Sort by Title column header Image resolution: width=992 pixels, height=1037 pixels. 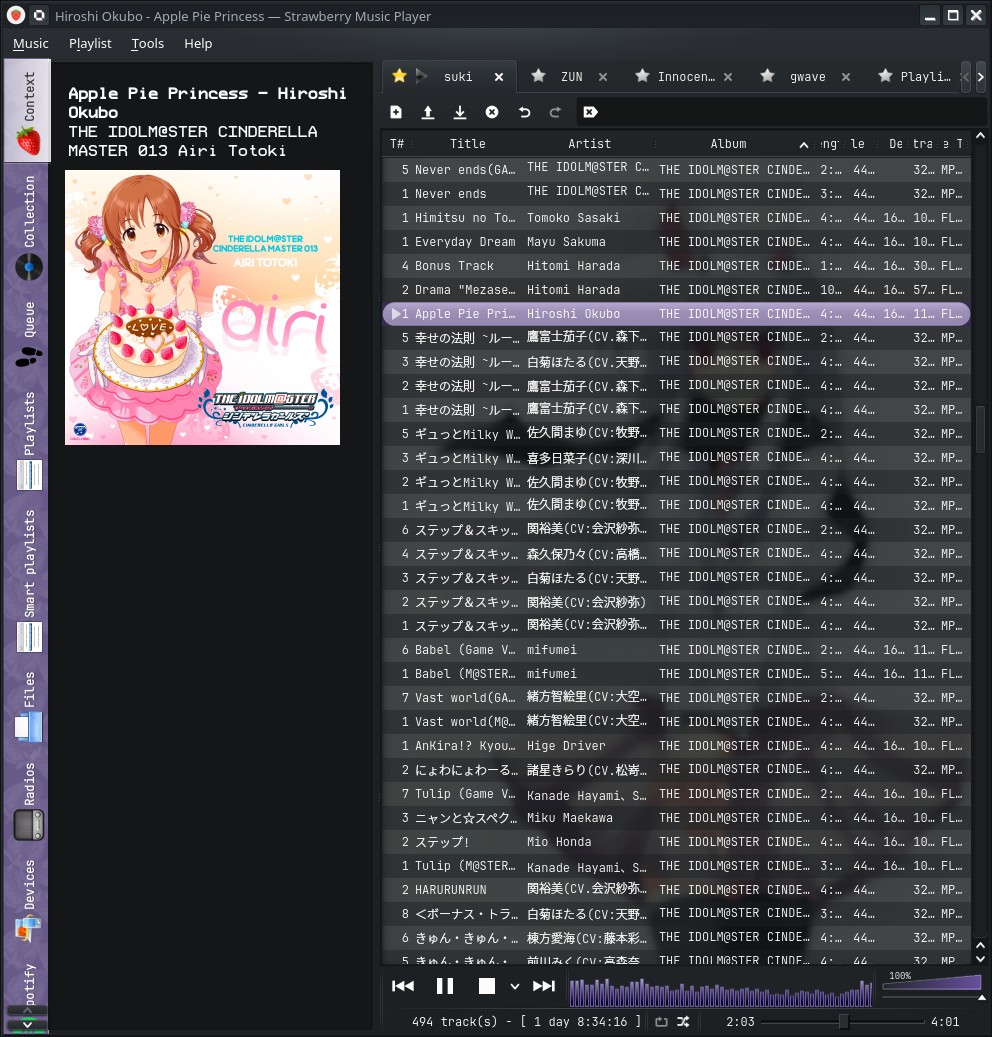coord(468,144)
